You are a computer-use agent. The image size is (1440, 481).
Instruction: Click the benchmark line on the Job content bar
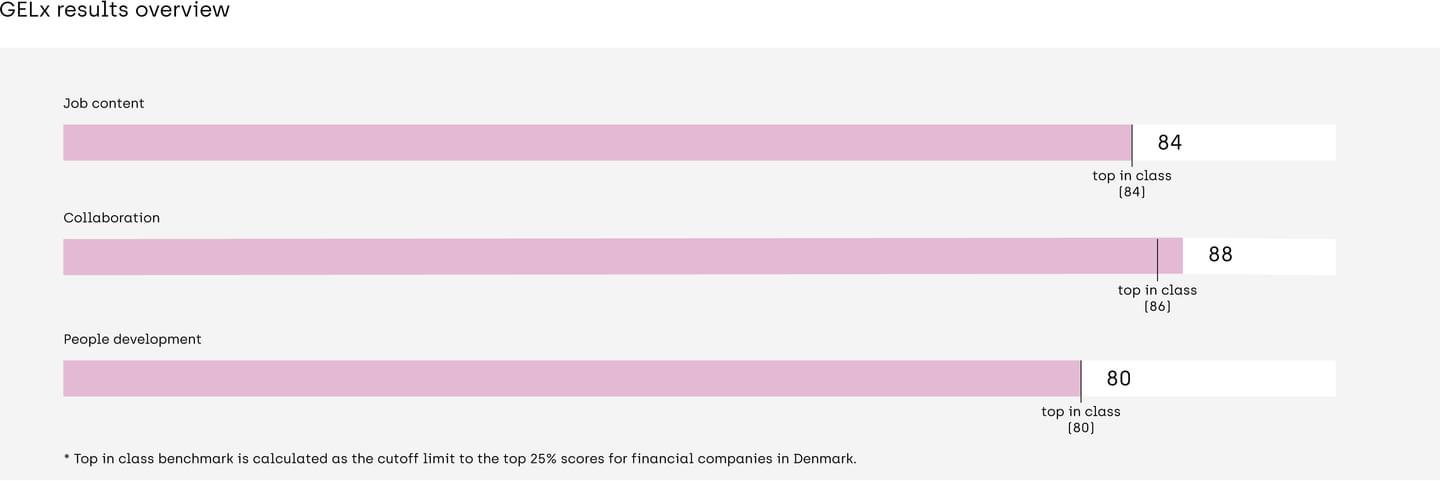pos(1132,145)
